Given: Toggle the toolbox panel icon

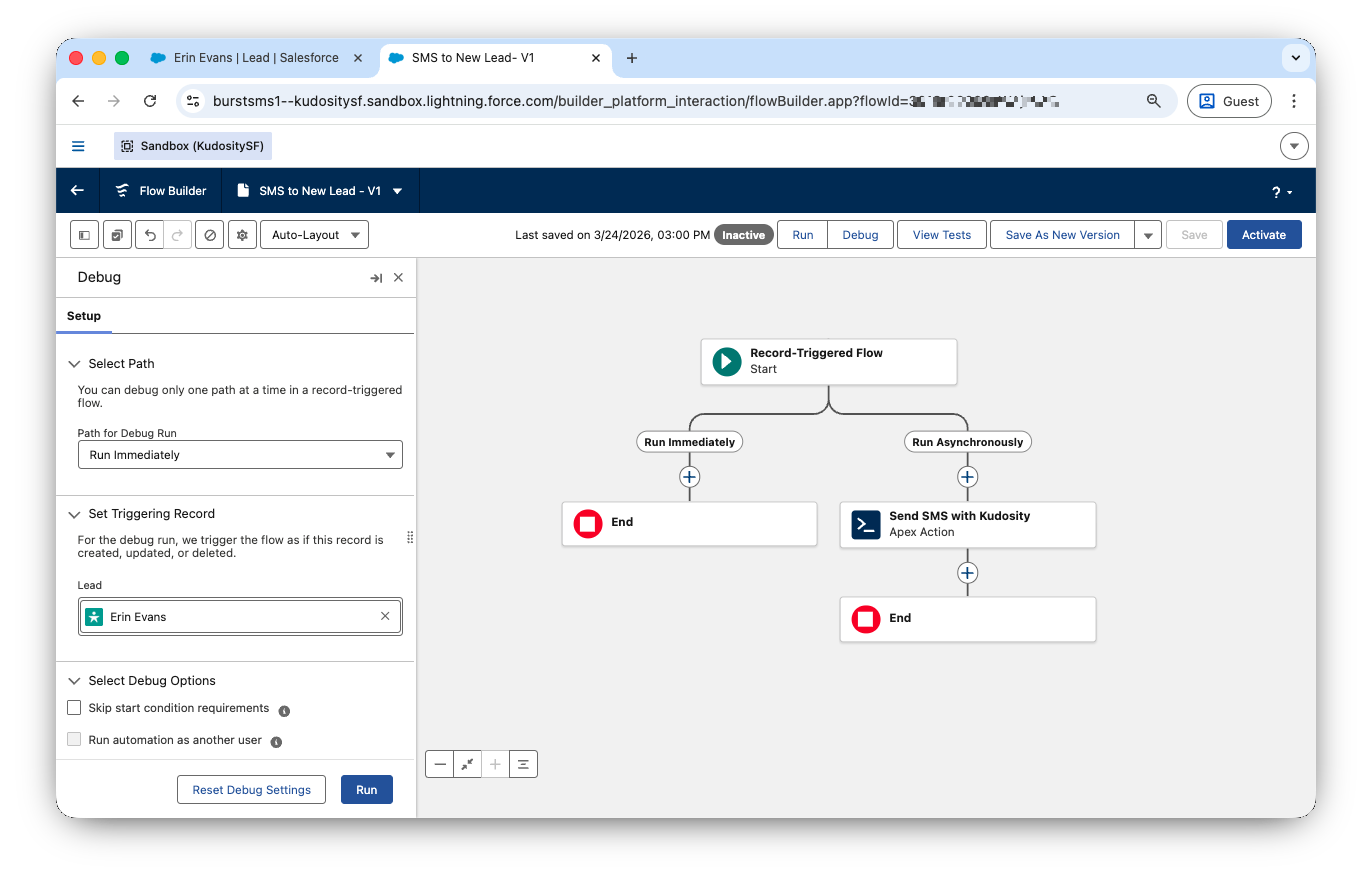Looking at the screenshot, I should click(84, 235).
